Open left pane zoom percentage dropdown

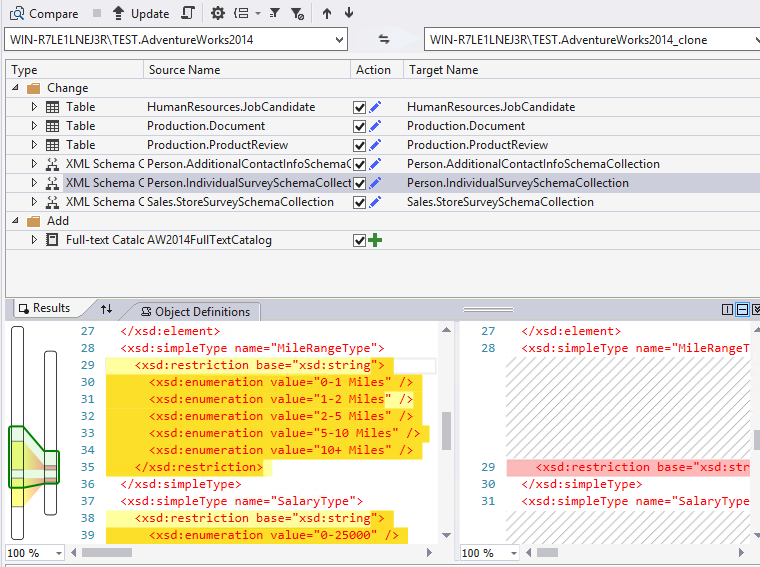tap(59, 553)
